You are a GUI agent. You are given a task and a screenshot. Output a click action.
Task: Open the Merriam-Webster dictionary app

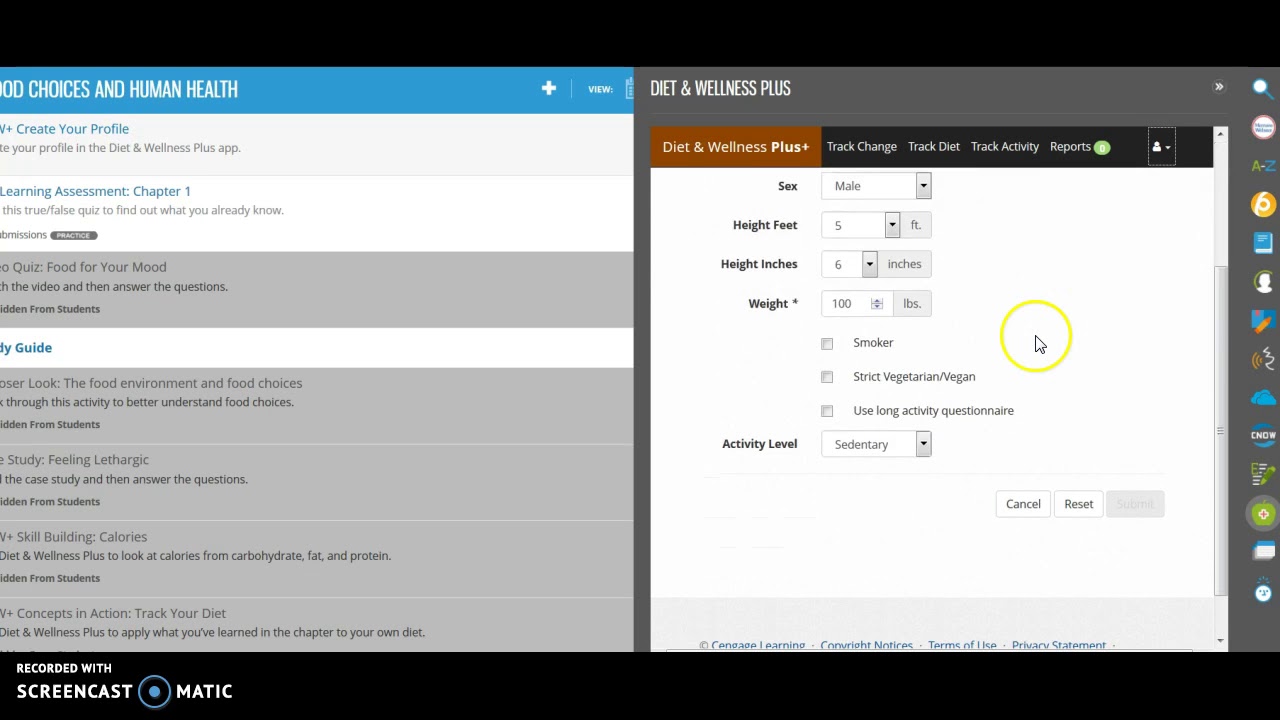point(1263,127)
